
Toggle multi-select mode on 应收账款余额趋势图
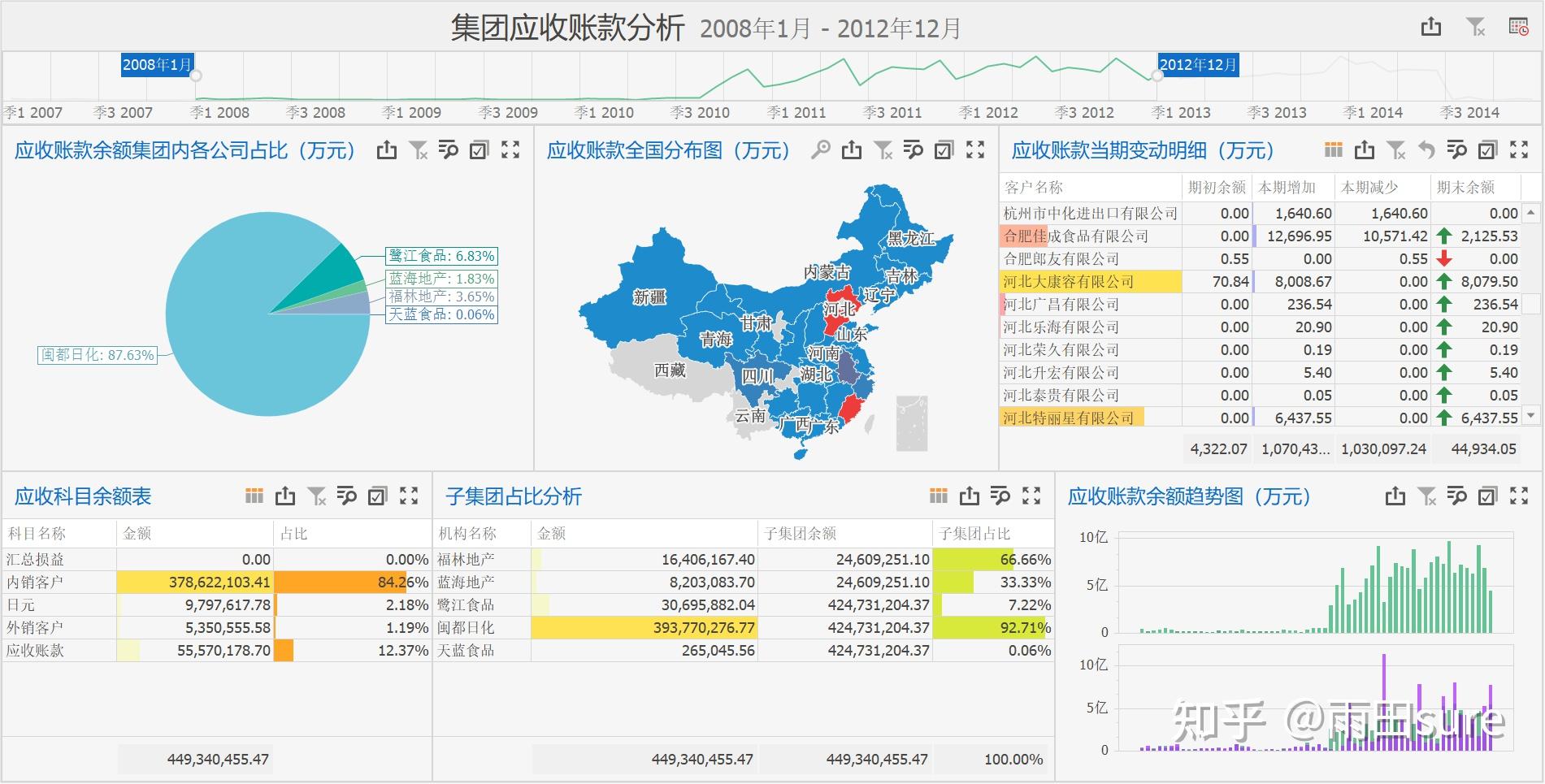click(x=1488, y=496)
